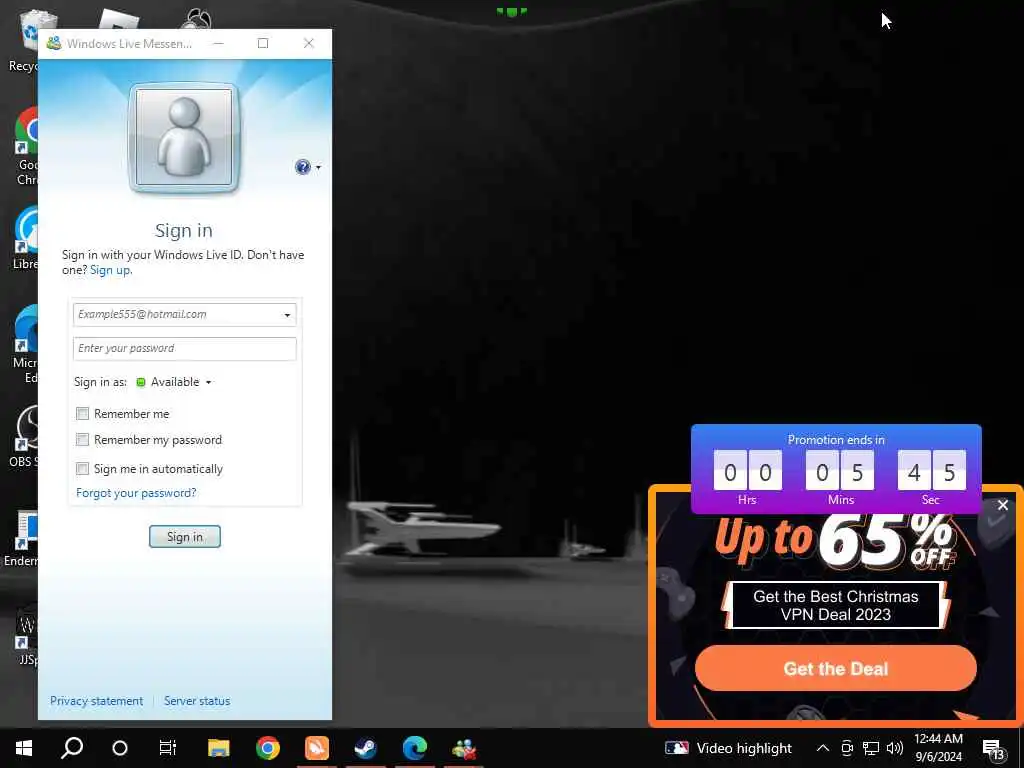Enable the Sign me in automatically checkbox
The image size is (1024, 768).
click(x=82, y=468)
